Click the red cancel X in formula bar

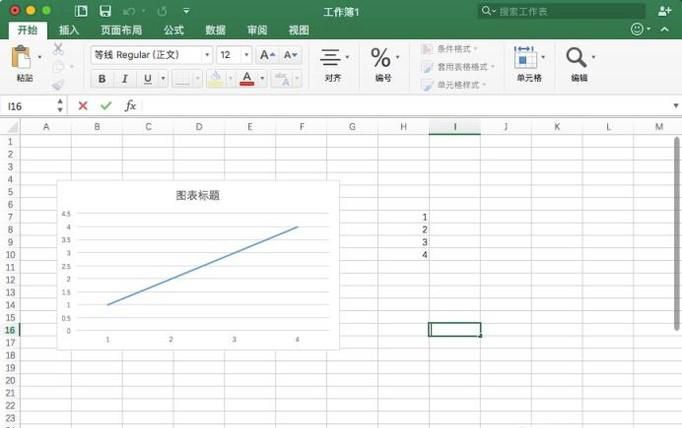pos(83,106)
